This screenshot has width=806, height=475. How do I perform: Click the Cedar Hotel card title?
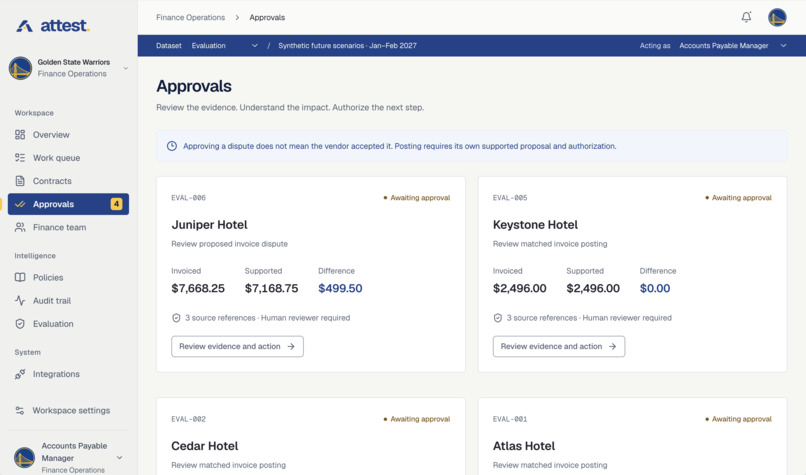point(205,446)
